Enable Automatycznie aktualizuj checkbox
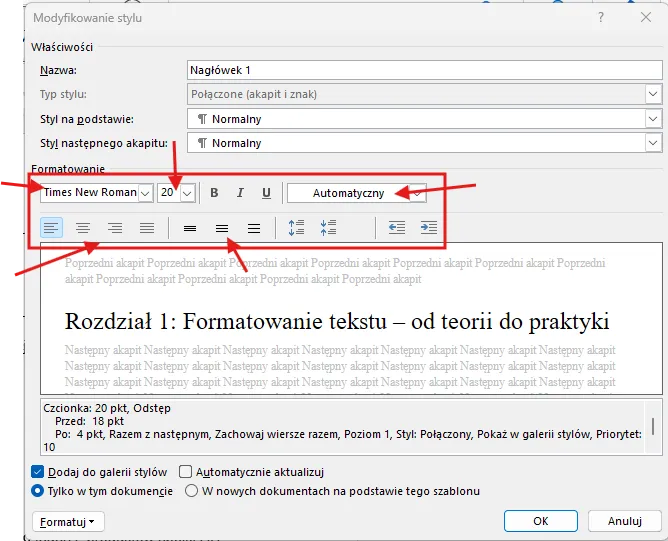 pos(185,472)
